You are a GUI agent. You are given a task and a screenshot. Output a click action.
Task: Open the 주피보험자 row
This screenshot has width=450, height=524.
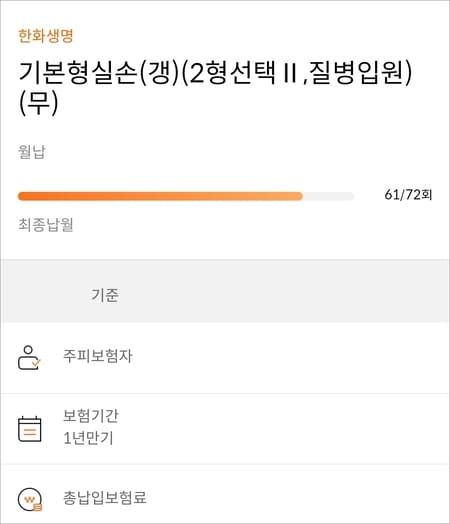225,358
